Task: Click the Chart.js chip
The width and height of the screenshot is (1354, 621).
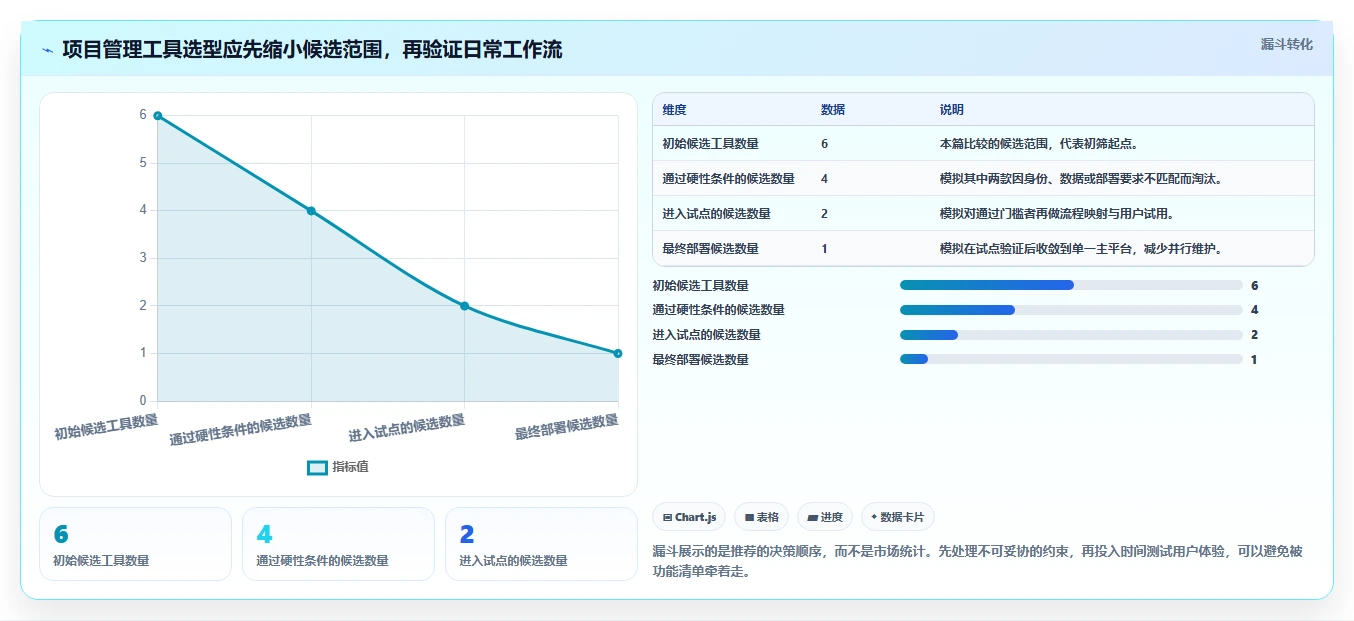Action: pos(689,517)
